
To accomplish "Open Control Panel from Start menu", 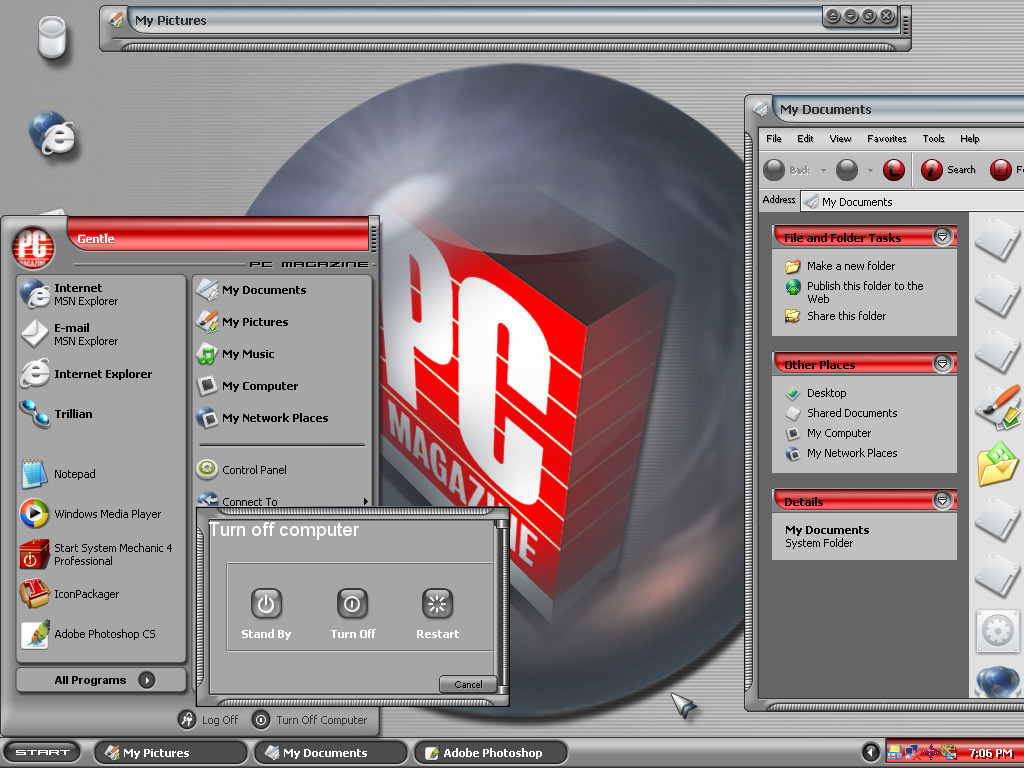I will (282, 470).
